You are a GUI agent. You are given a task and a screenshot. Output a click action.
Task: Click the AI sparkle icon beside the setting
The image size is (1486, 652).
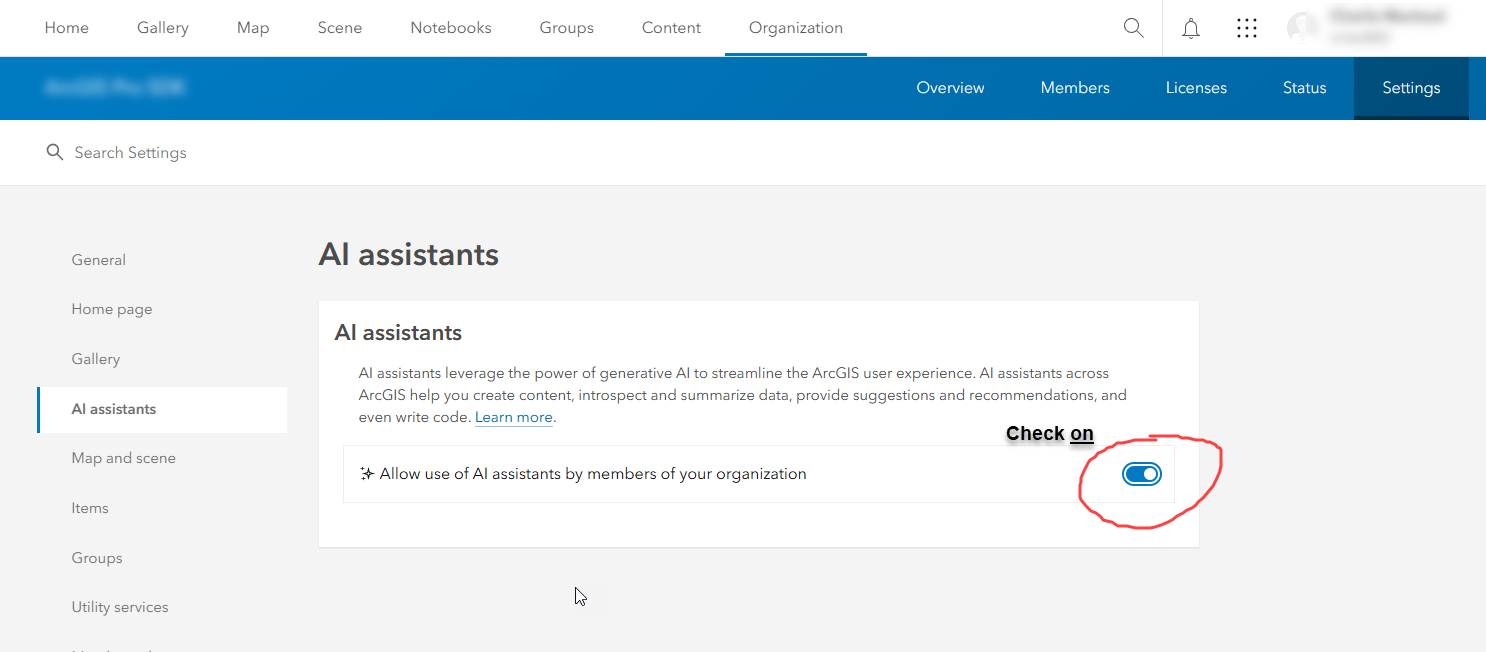tap(365, 473)
